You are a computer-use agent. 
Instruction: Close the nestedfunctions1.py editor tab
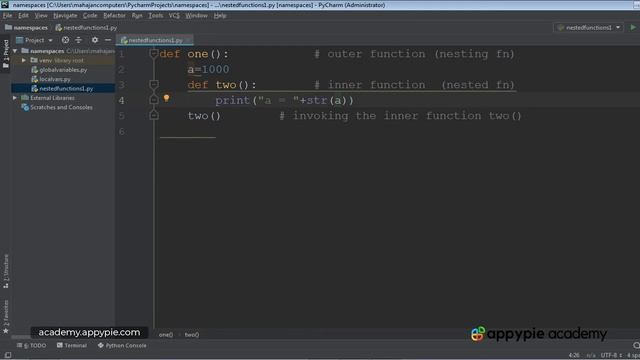(x=189, y=40)
